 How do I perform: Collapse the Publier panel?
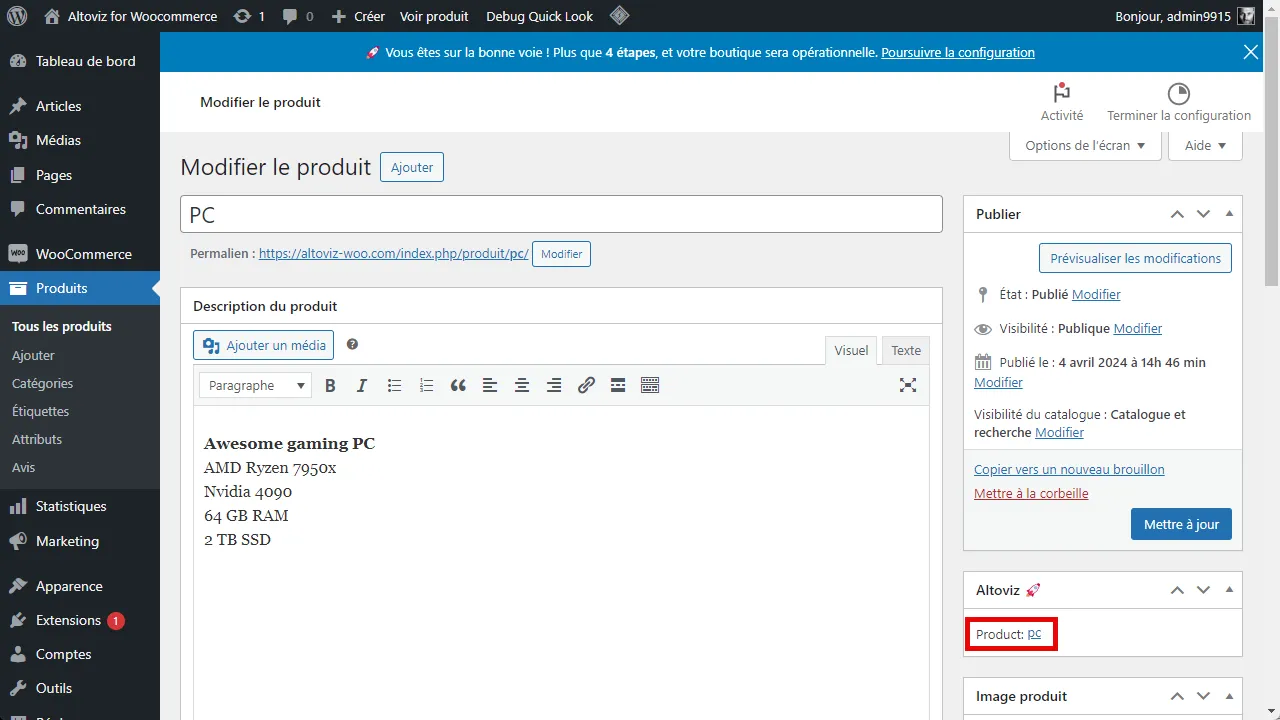tap(1229, 214)
